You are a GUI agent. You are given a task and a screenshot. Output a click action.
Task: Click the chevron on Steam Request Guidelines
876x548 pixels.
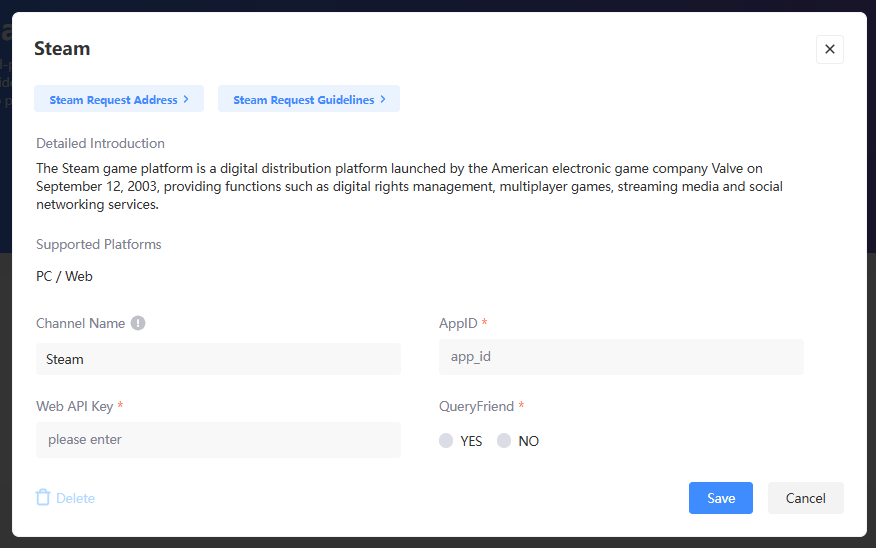click(383, 99)
